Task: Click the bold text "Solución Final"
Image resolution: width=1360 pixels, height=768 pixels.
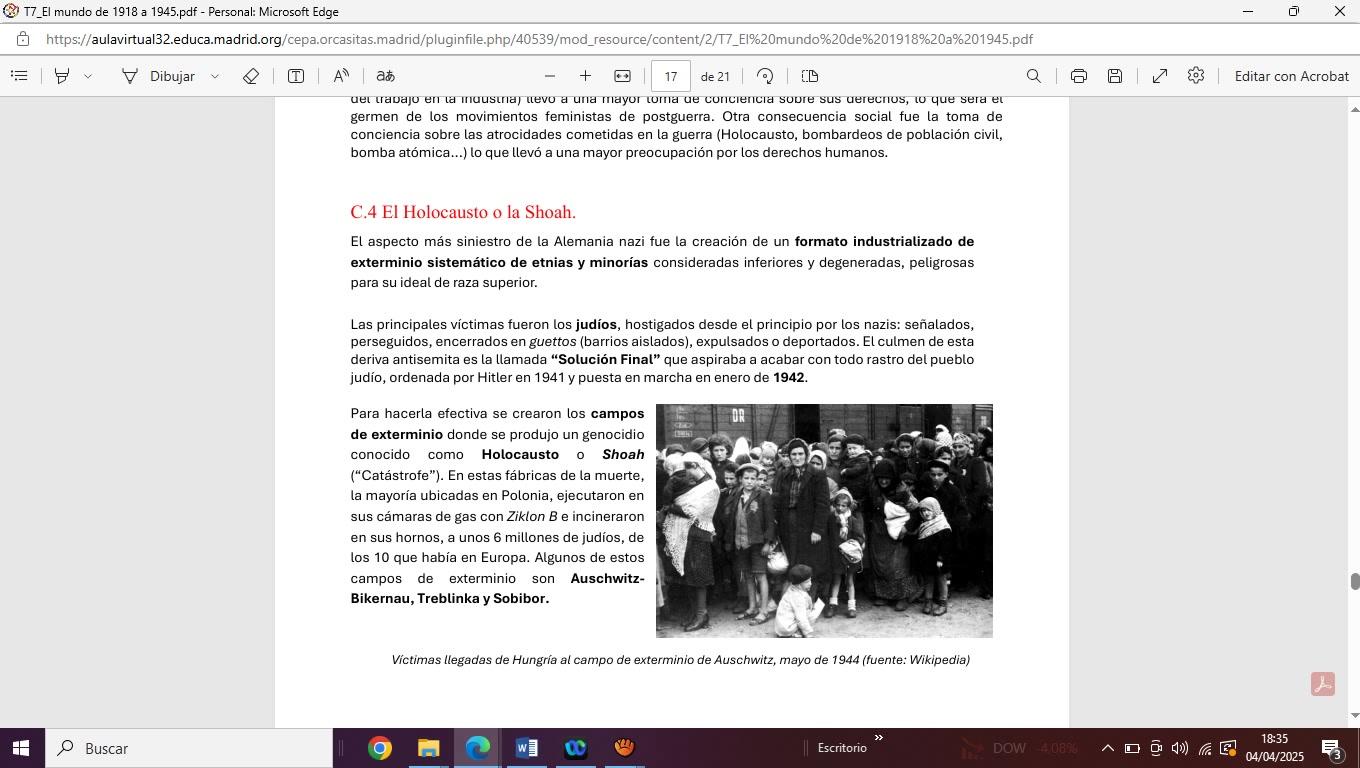Action: pos(606,359)
